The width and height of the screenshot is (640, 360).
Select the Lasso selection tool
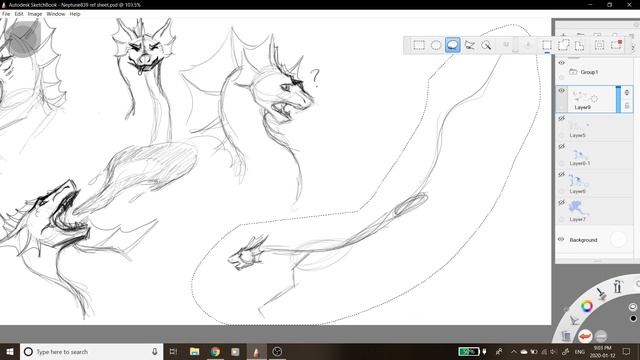(453, 45)
